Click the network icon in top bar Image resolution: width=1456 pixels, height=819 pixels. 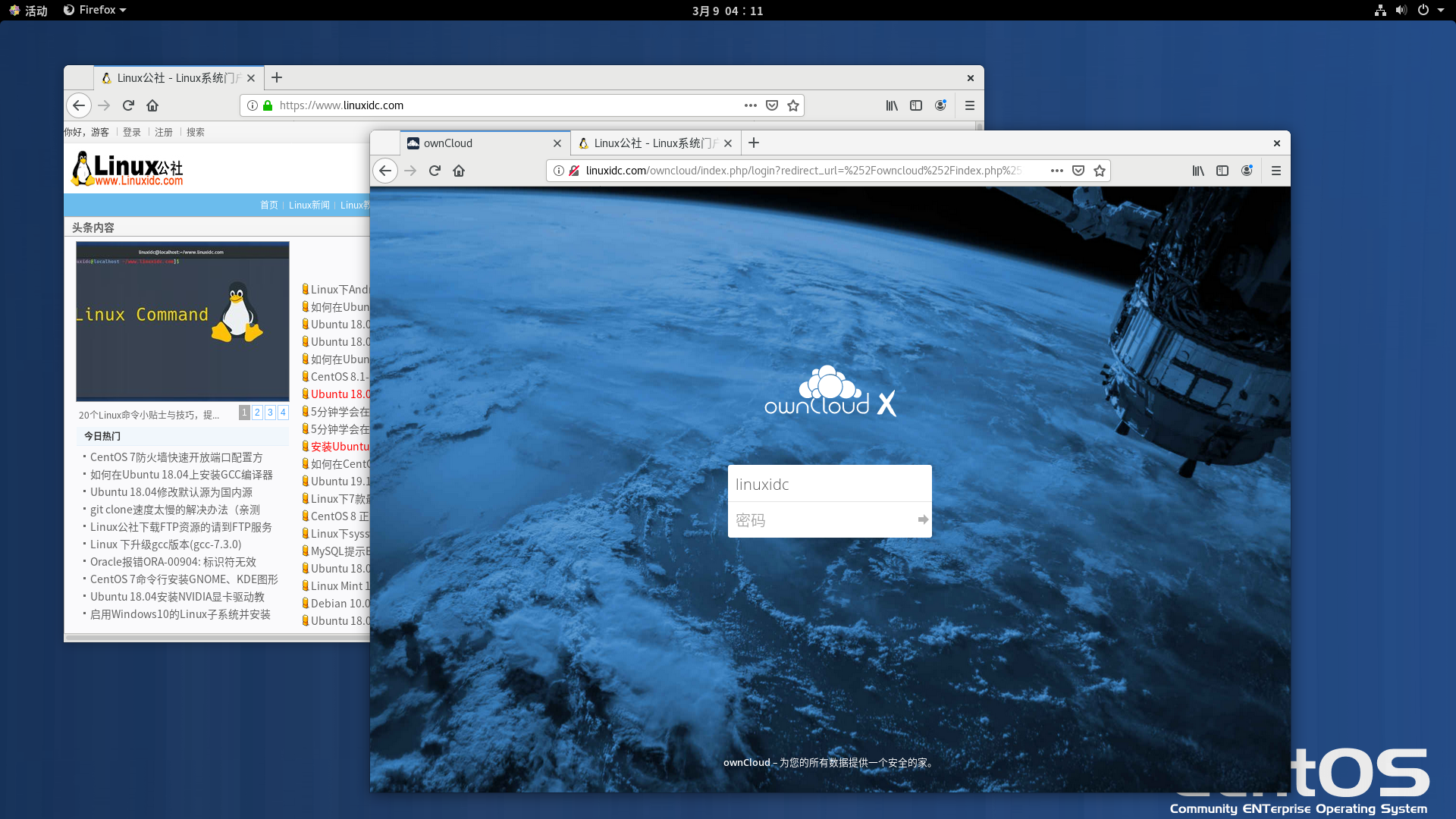click(1380, 10)
